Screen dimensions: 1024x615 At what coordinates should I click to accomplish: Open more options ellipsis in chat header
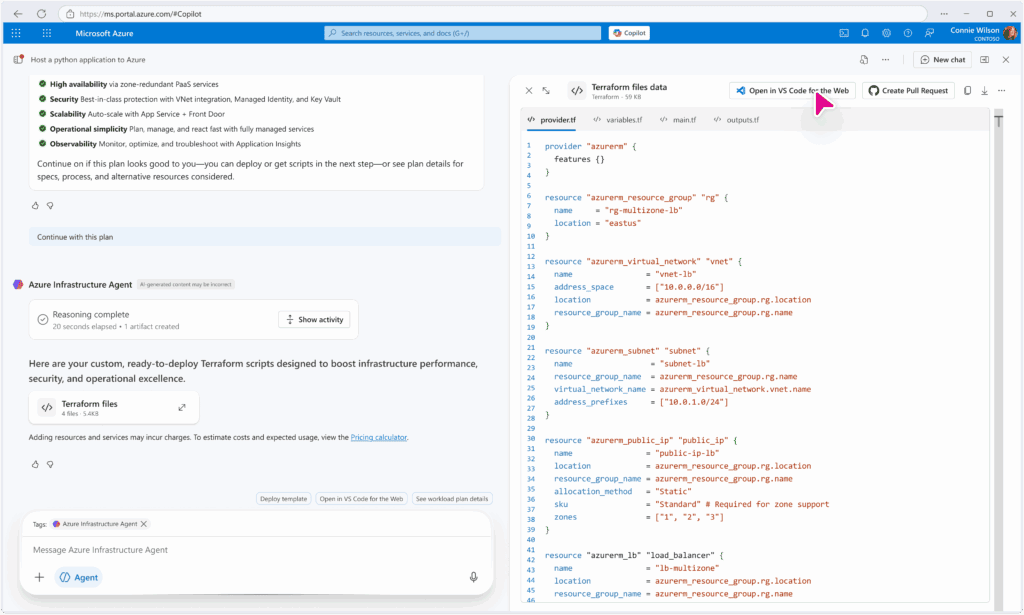[x=886, y=59]
